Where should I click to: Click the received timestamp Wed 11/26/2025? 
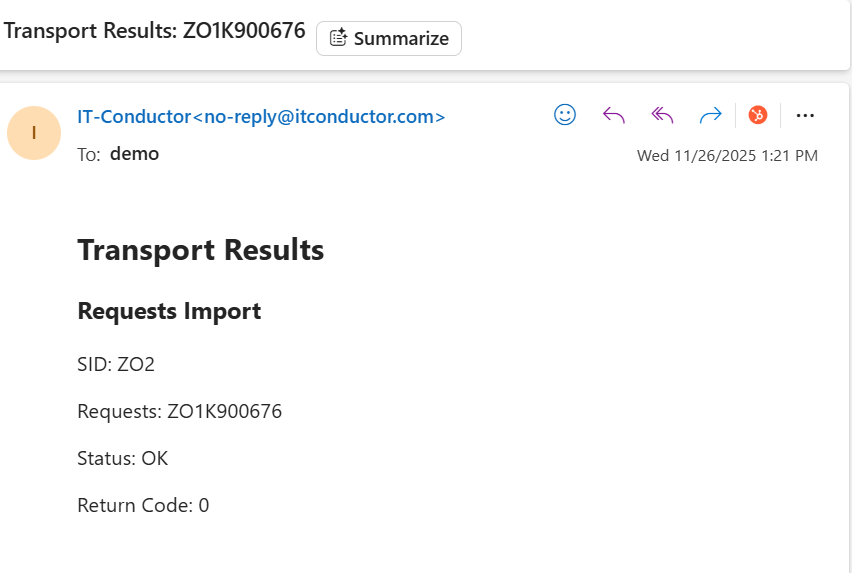(727, 155)
